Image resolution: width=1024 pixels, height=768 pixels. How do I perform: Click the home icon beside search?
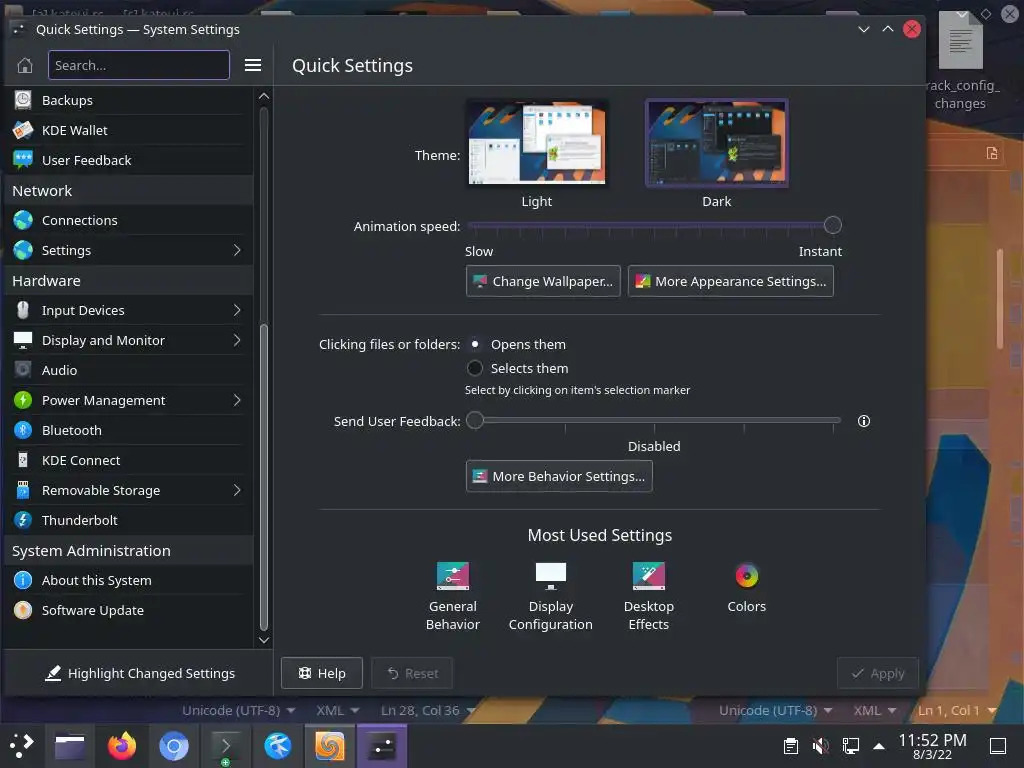pyautogui.click(x=25, y=65)
